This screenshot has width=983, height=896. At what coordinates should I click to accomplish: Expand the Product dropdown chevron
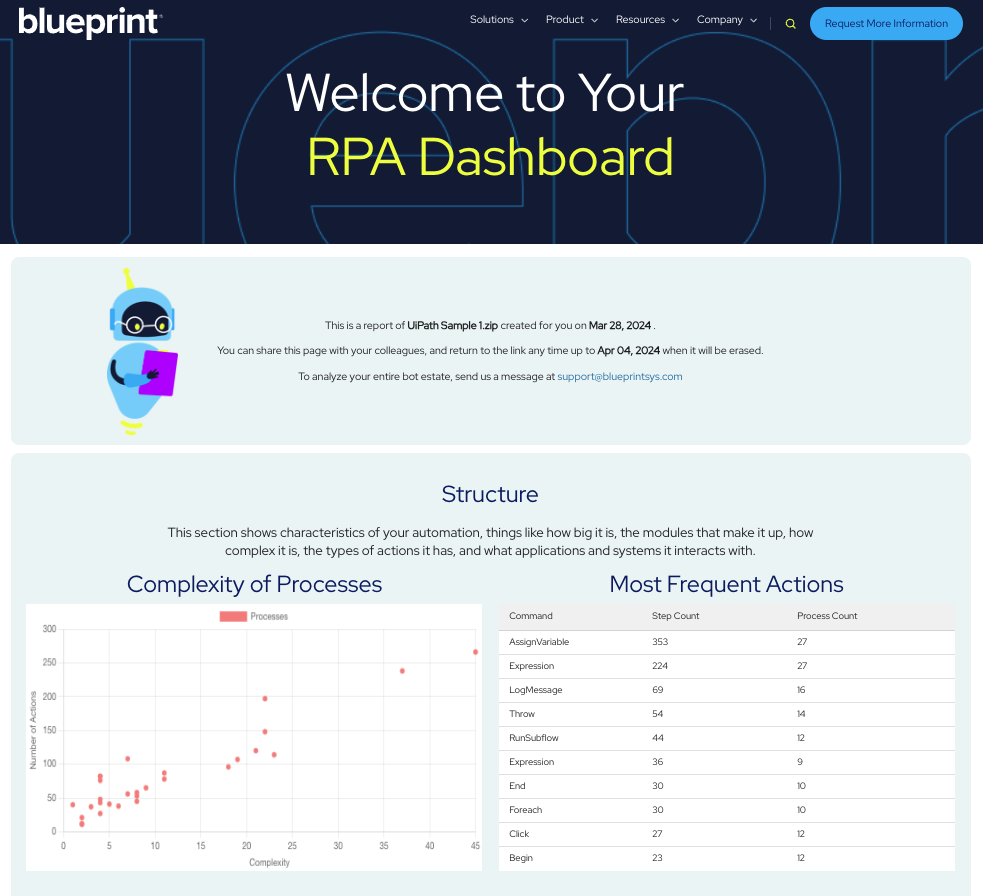click(595, 20)
